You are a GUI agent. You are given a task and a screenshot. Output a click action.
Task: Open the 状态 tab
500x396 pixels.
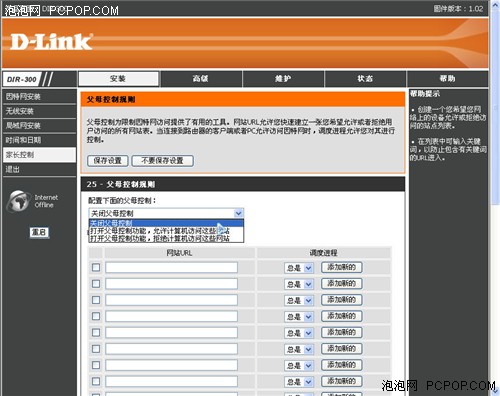pos(365,79)
